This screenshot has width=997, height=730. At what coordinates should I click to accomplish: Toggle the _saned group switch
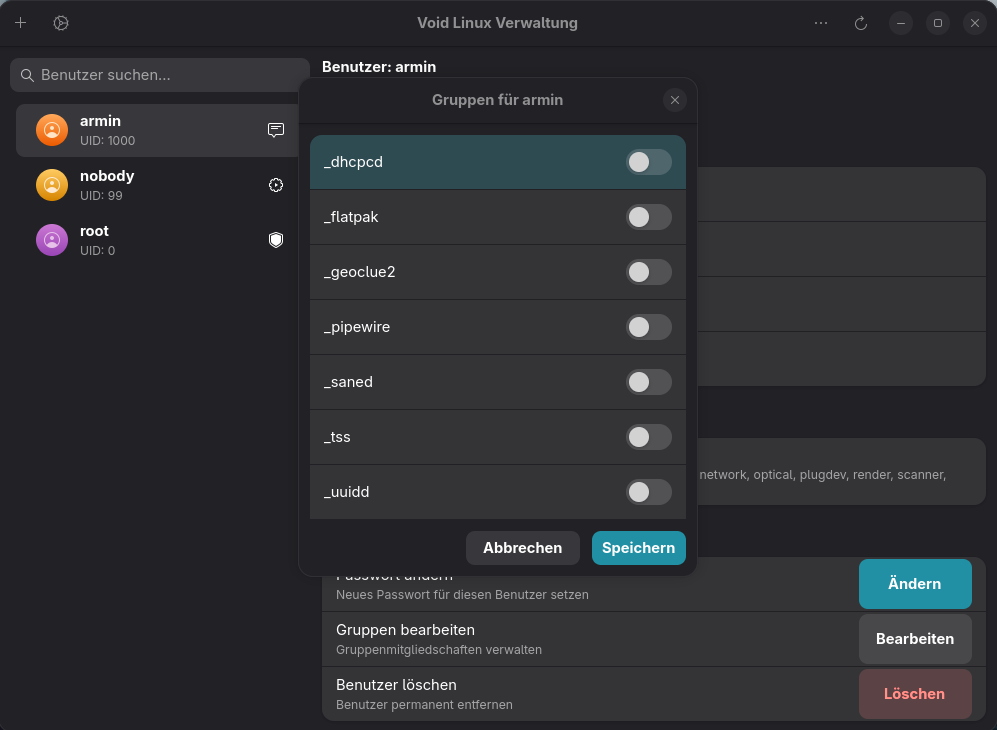tap(648, 382)
